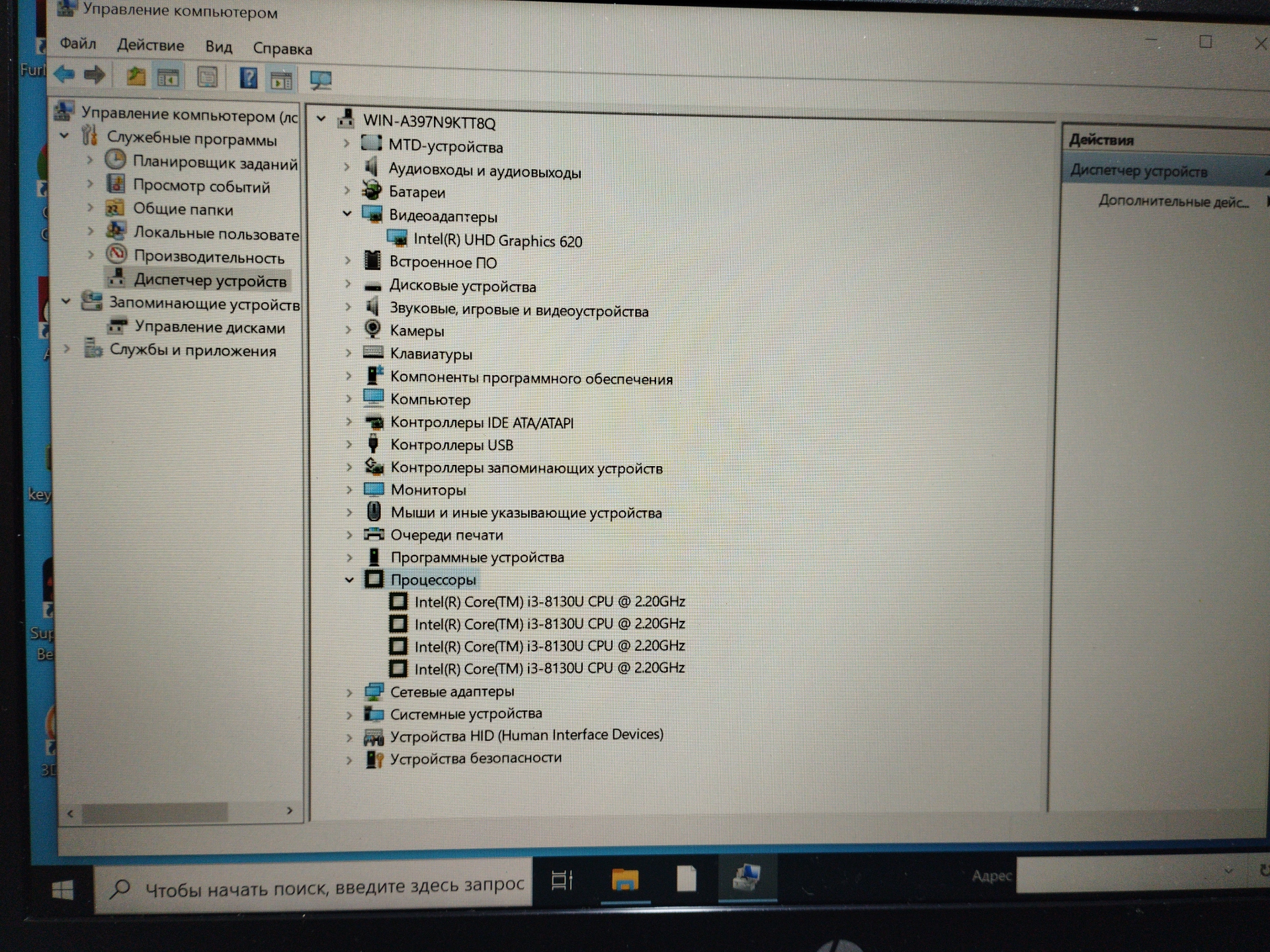Select the first i3-8130U CPU entry
This screenshot has height=952, width=1270.
click(x=549, y=602)
